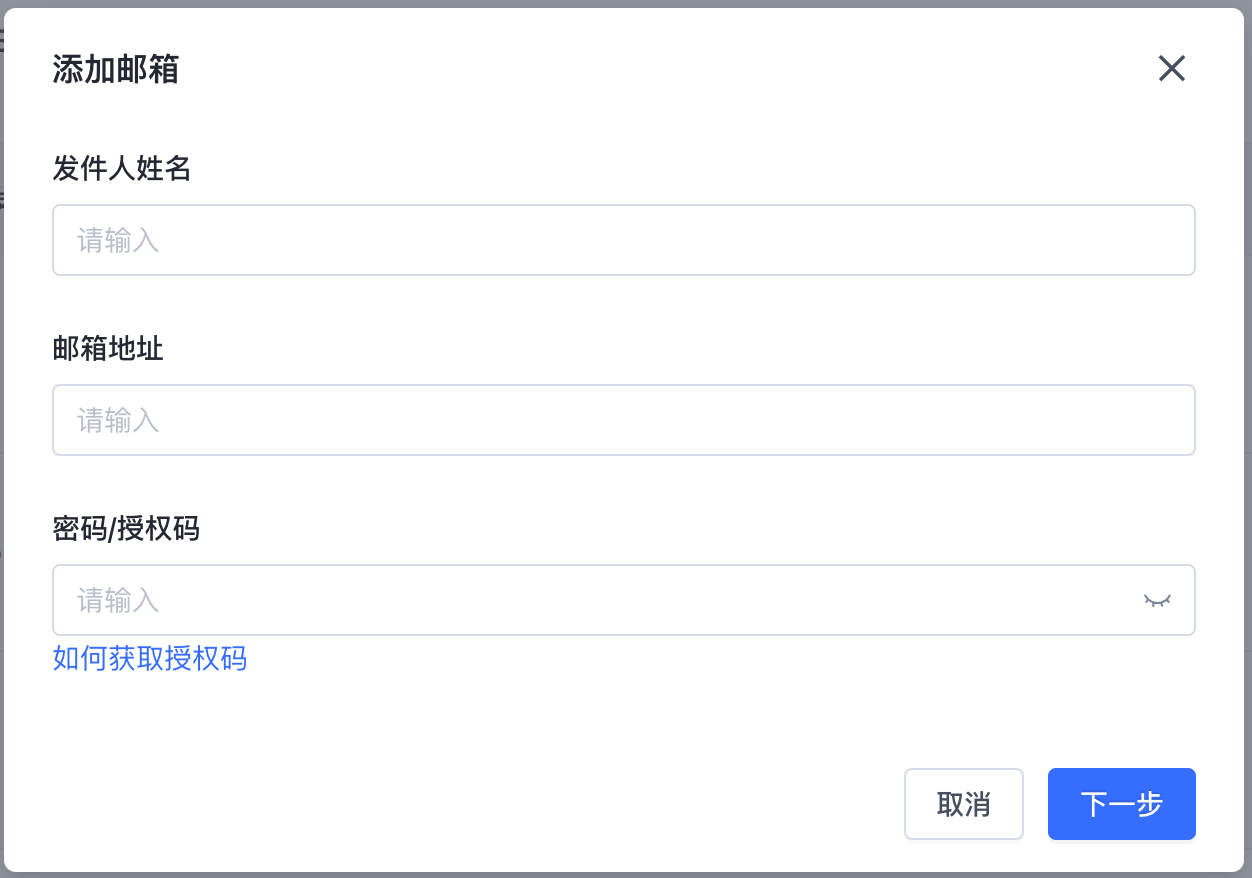Click the 密码/授权码 field label
The height and width of the screenshot is (878, 1252).
[126, 529]
